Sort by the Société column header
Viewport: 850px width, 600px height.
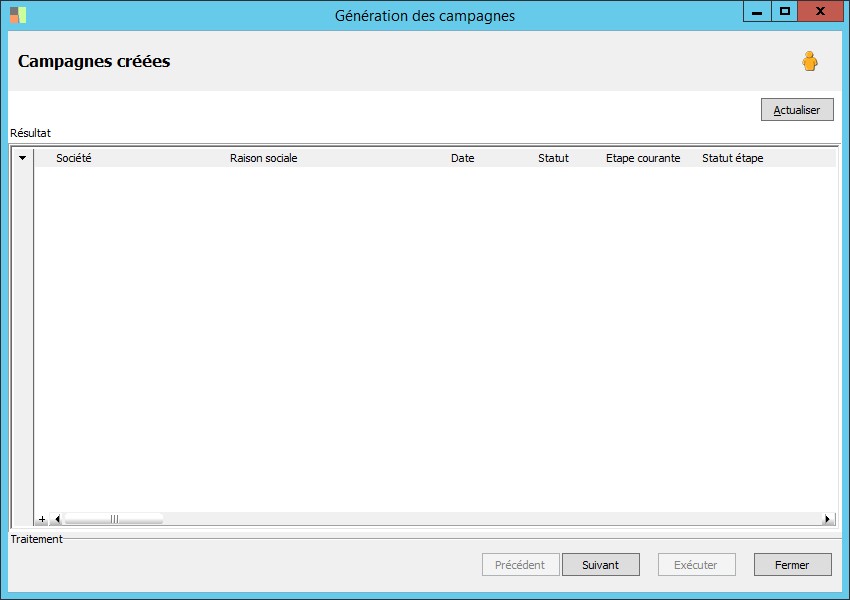[74, 158]
